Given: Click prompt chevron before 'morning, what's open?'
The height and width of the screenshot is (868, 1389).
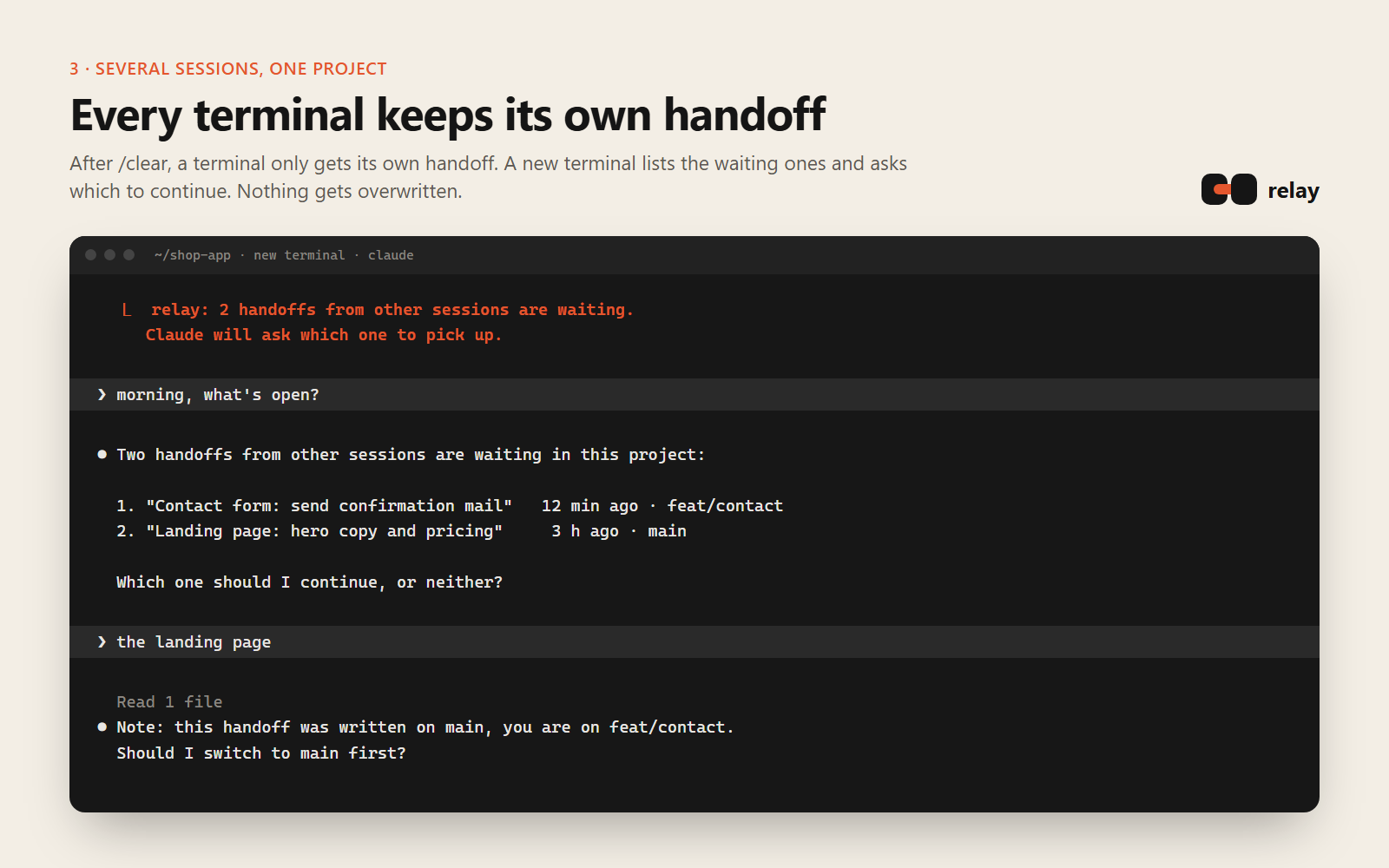Looking at the screenshot, I should pos(102,394).
